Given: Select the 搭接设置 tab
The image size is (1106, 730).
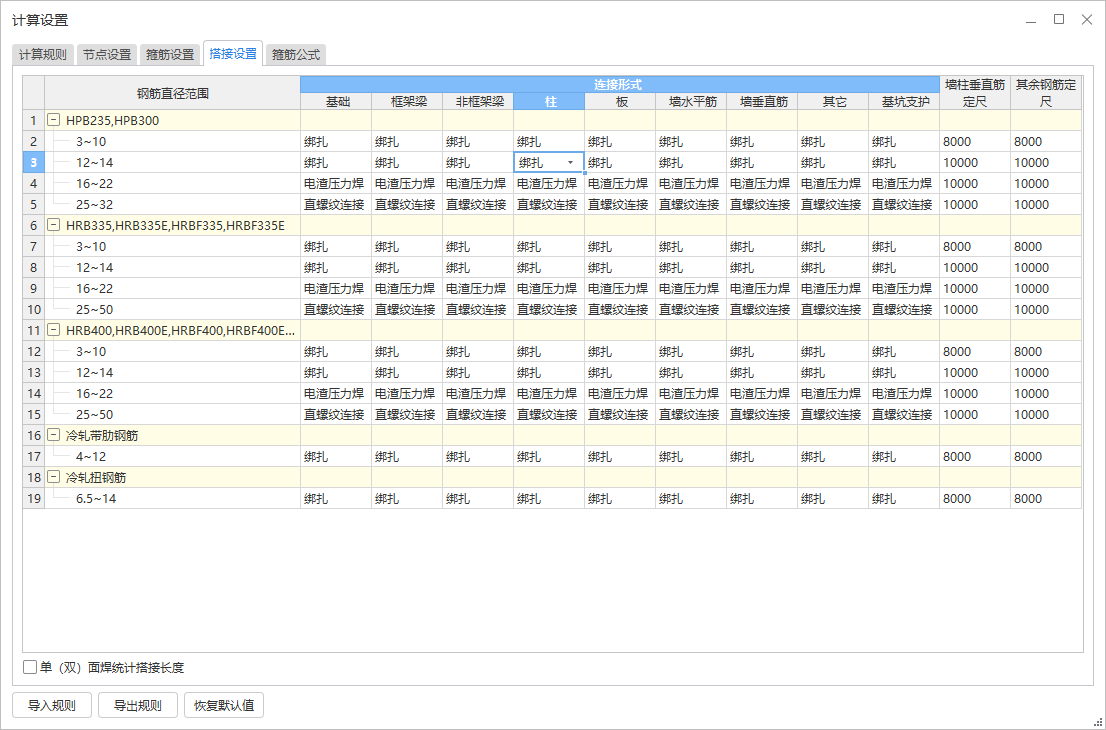Looking at the screenshot, I should click(x=233, y=54).
